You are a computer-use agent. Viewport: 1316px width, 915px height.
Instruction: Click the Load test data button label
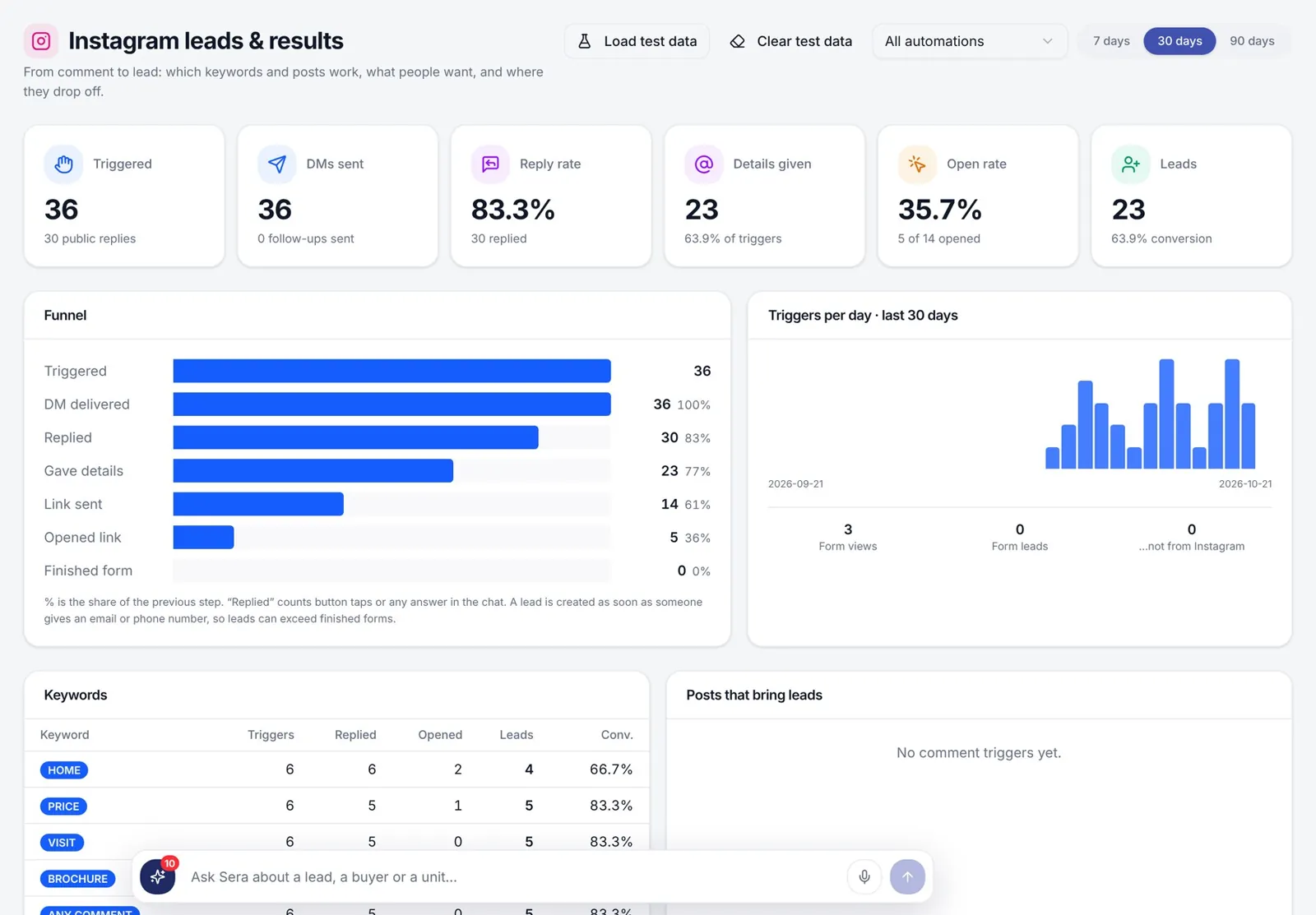point(651,41)
